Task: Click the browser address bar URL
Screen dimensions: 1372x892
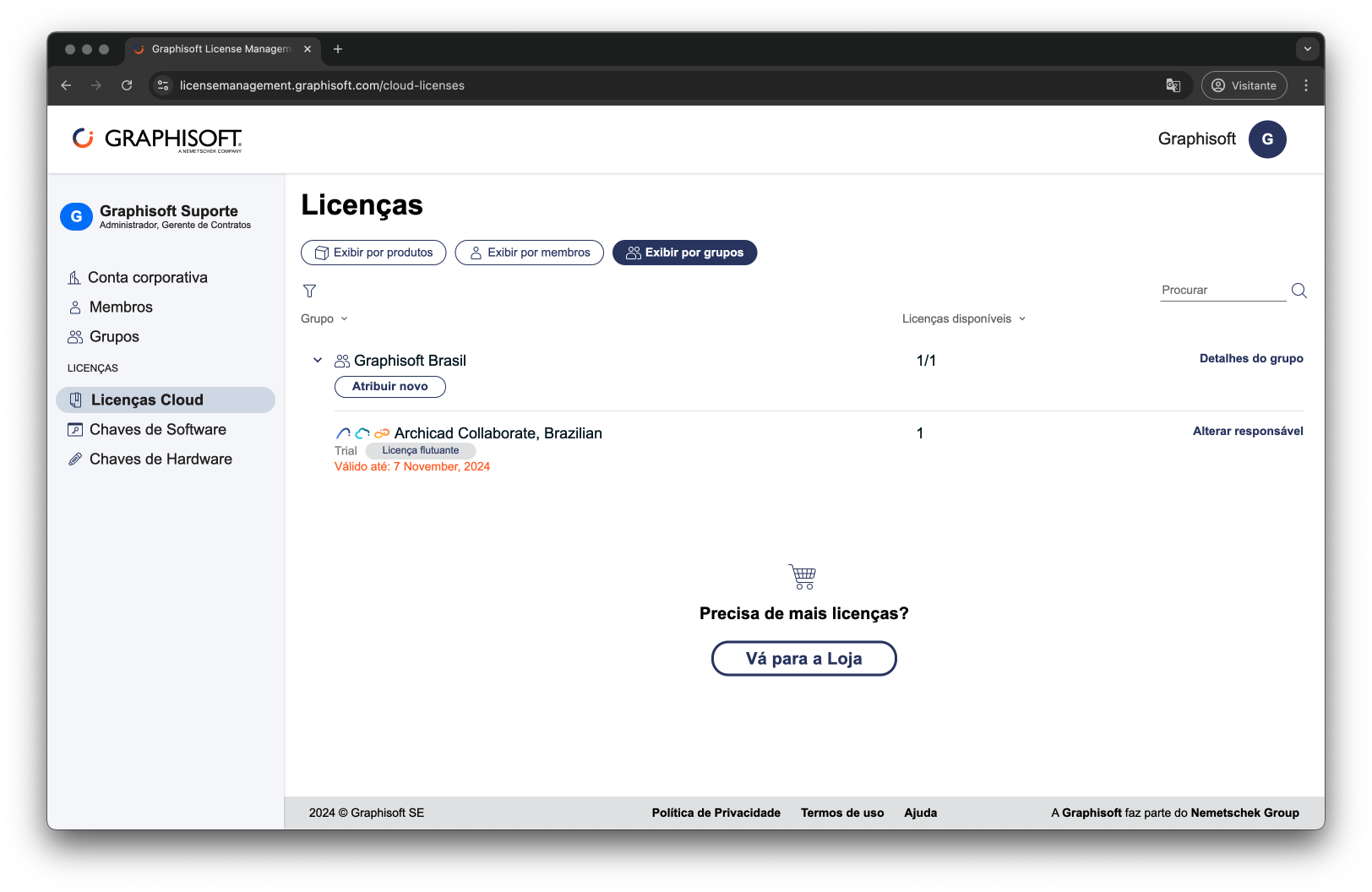Action: click(x=322, y=85)
